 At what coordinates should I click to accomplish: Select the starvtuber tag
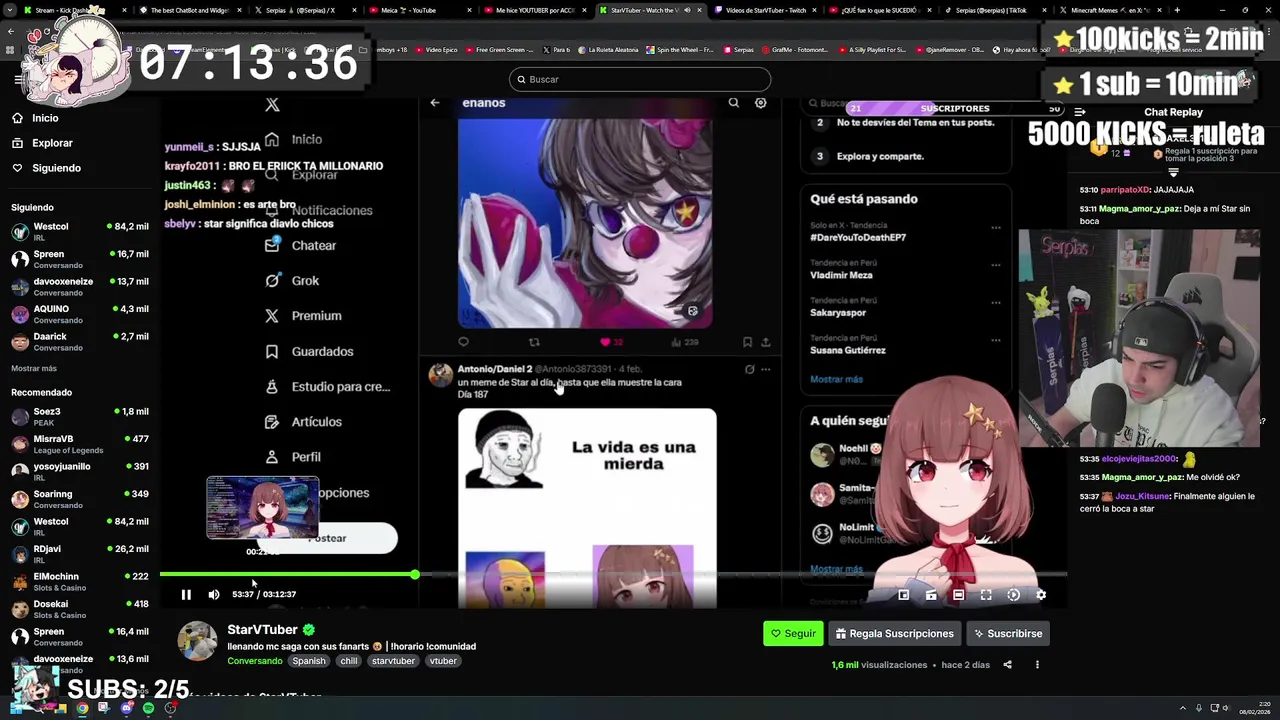coord(393,661)
